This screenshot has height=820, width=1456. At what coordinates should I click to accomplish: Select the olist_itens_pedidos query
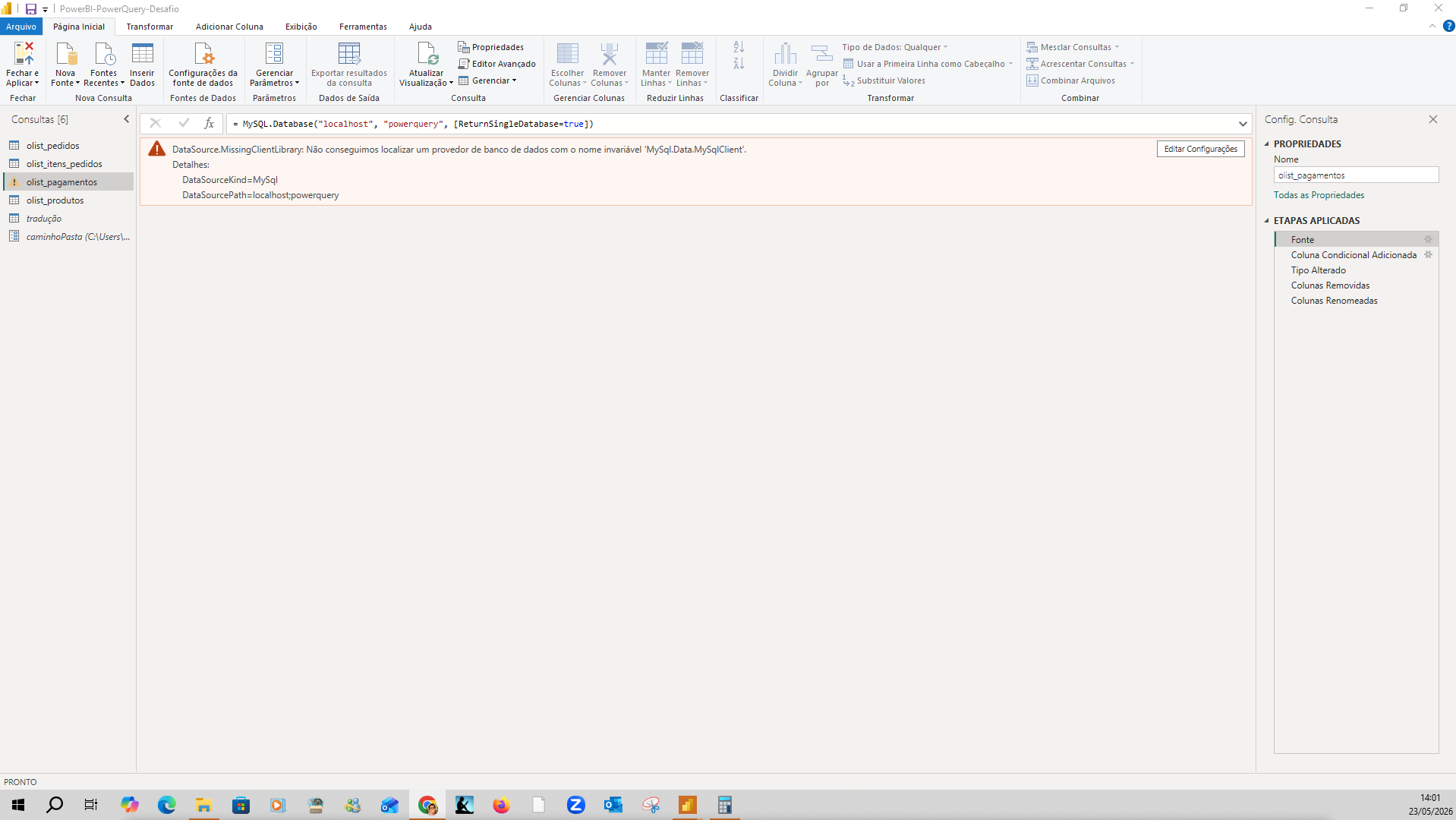pyautogui.click(x=68, y=163)
